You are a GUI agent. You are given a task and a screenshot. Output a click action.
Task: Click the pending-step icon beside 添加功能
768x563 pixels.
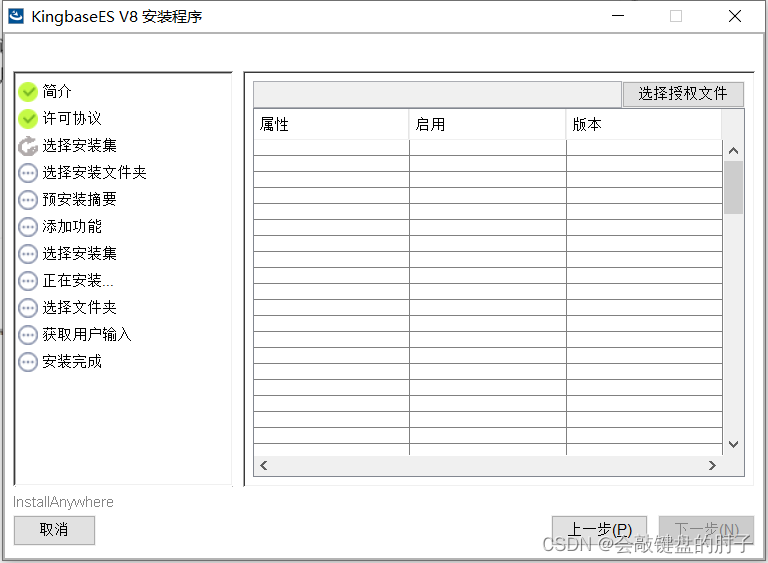coord(28,227)
